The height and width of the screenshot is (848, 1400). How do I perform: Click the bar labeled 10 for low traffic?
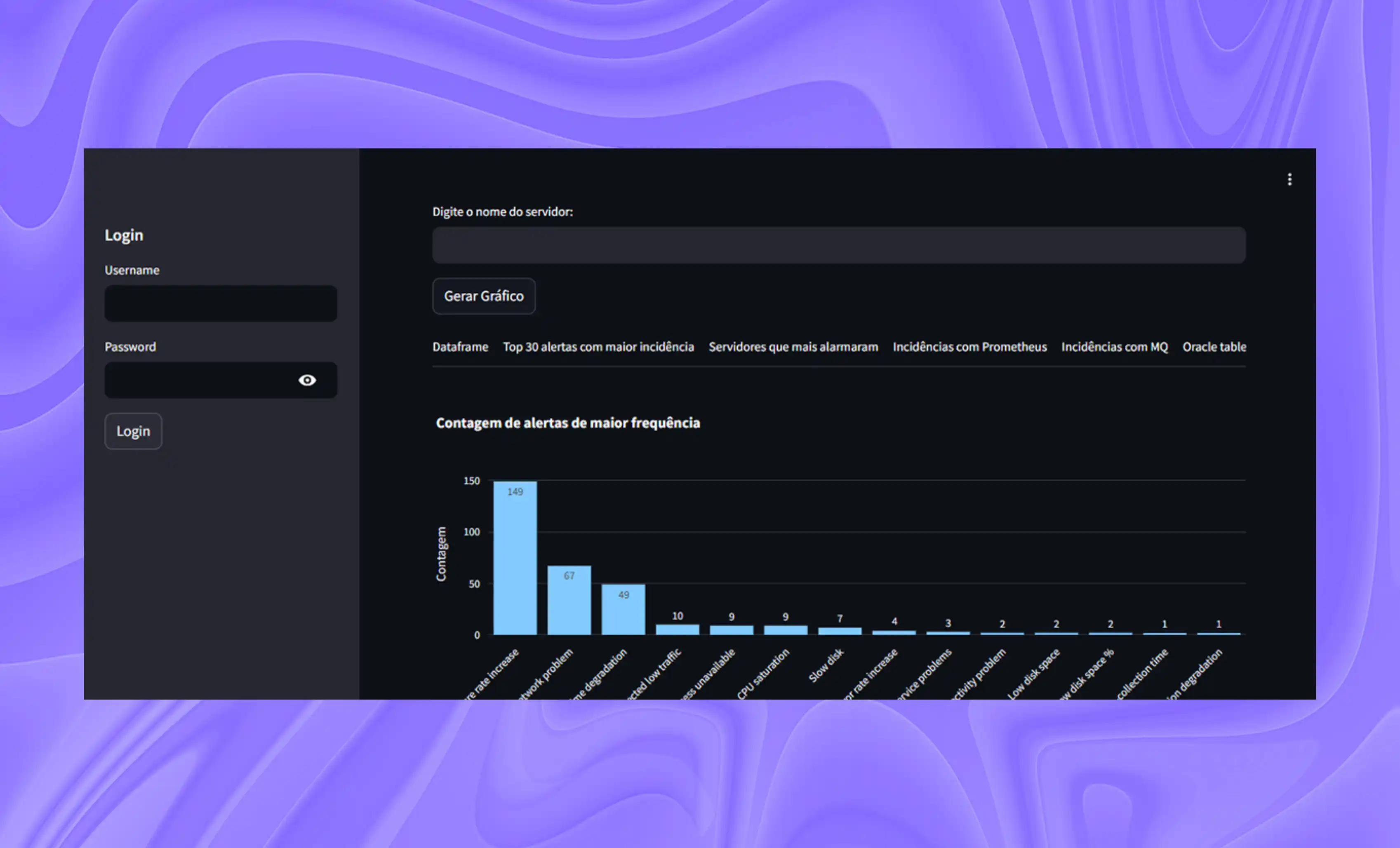[677, 630]
